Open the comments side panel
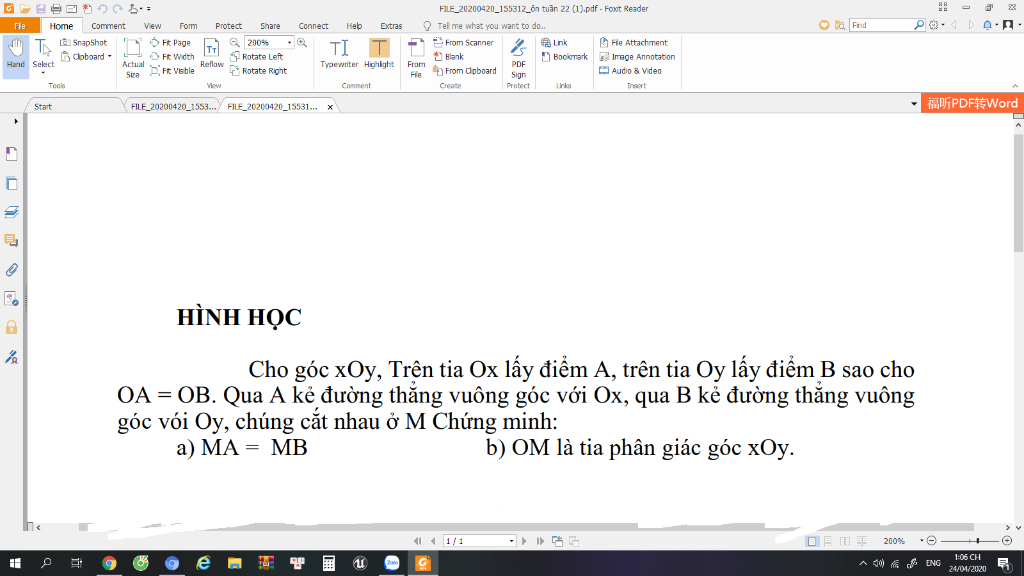This screenshot has height=576, width=1024. pos(12,241)
